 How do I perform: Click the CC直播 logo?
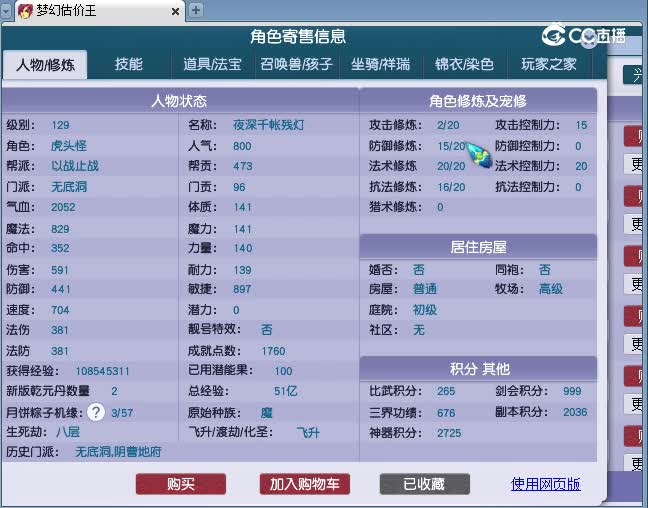(584, 36)
